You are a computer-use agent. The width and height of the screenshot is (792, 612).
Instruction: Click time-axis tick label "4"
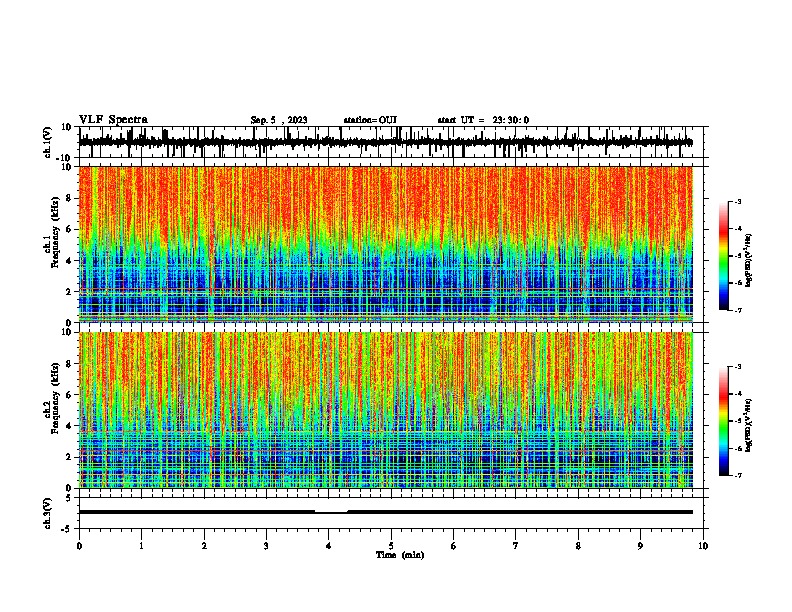point(329,546)
